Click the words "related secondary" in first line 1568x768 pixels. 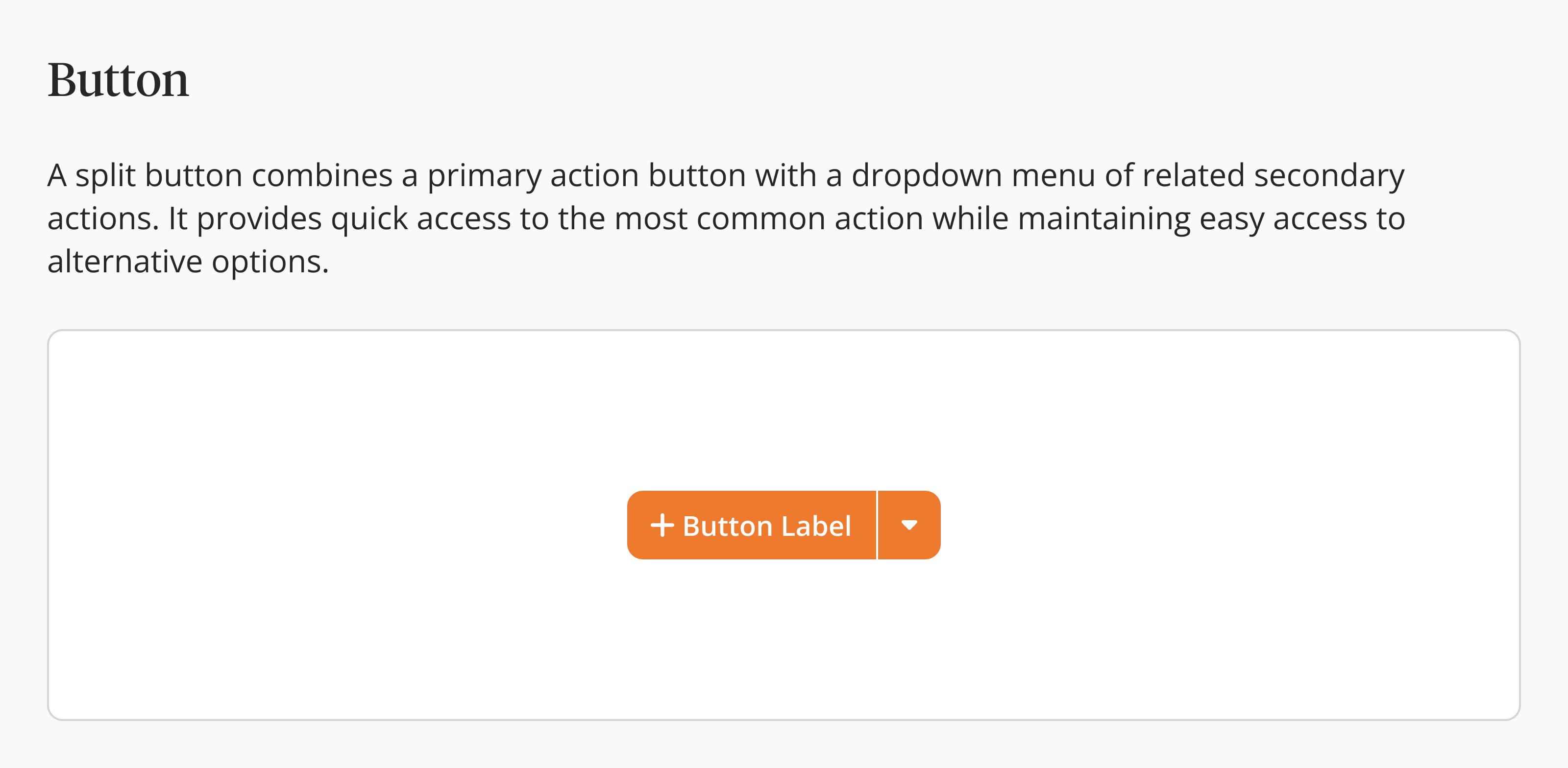pos(1273,176)
